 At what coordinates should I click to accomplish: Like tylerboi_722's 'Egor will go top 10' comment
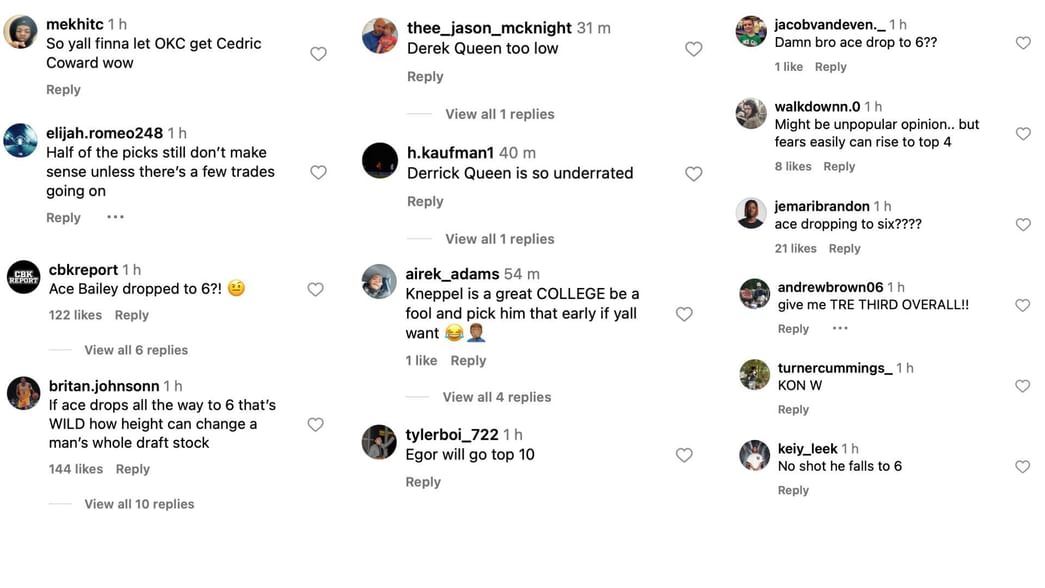click(684, 454)
